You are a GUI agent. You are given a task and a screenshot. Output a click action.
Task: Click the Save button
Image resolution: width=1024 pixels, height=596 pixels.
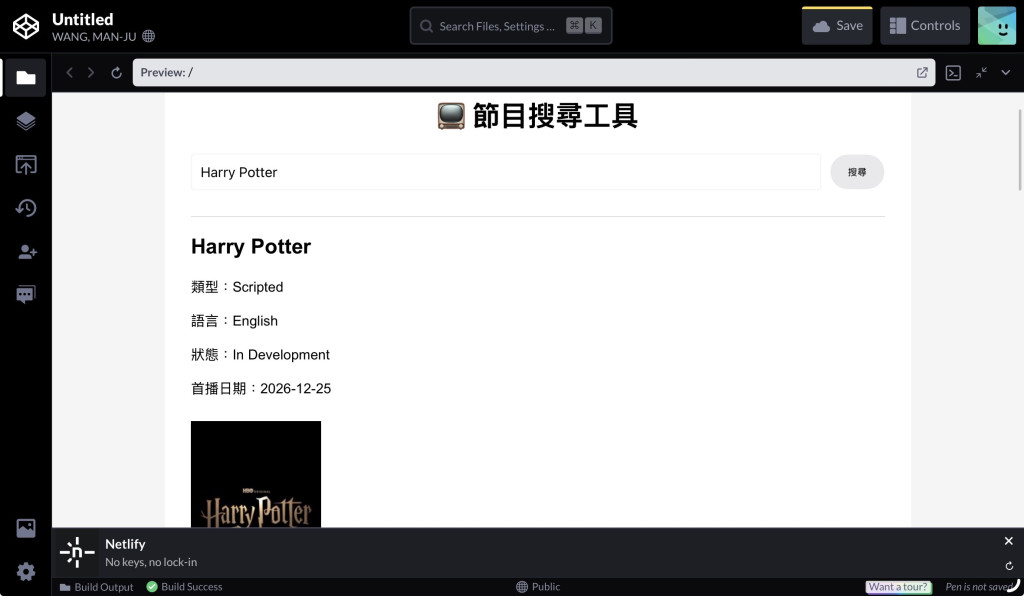(x=837, y=26)
